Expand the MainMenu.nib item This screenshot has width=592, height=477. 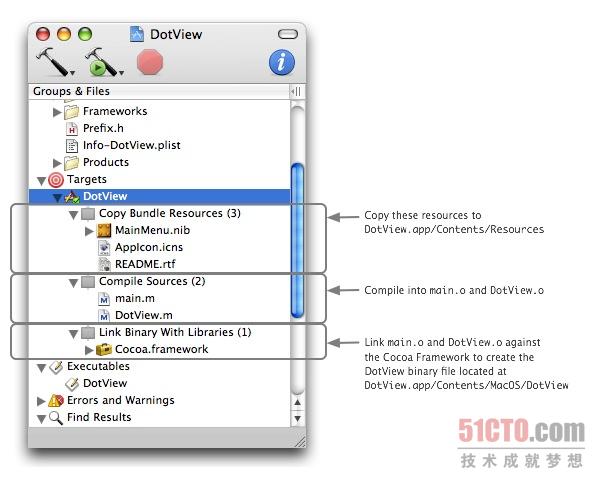click(x=89, y=231)
